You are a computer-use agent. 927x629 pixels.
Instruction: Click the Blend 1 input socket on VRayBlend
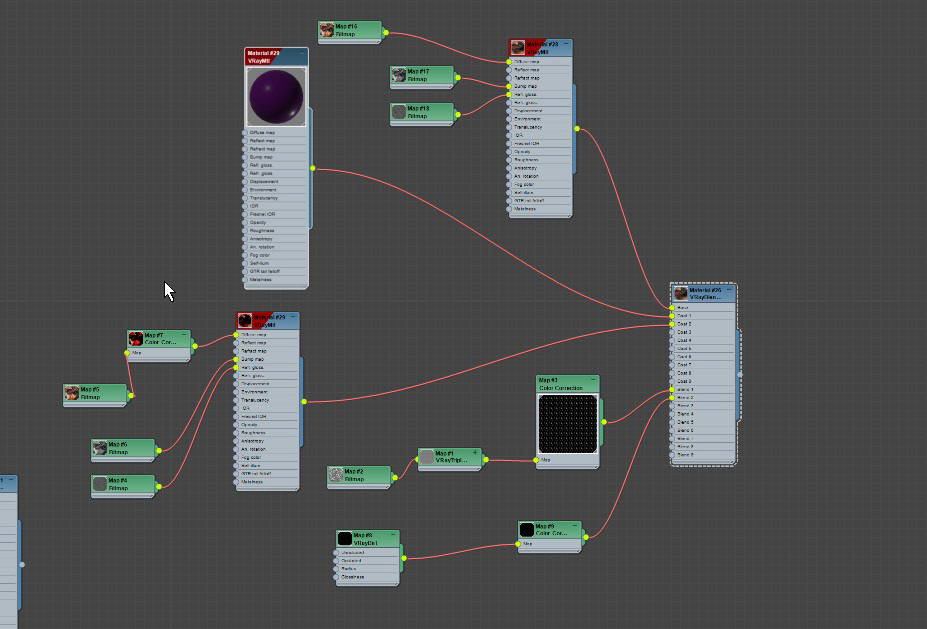[x=672, y=390]
